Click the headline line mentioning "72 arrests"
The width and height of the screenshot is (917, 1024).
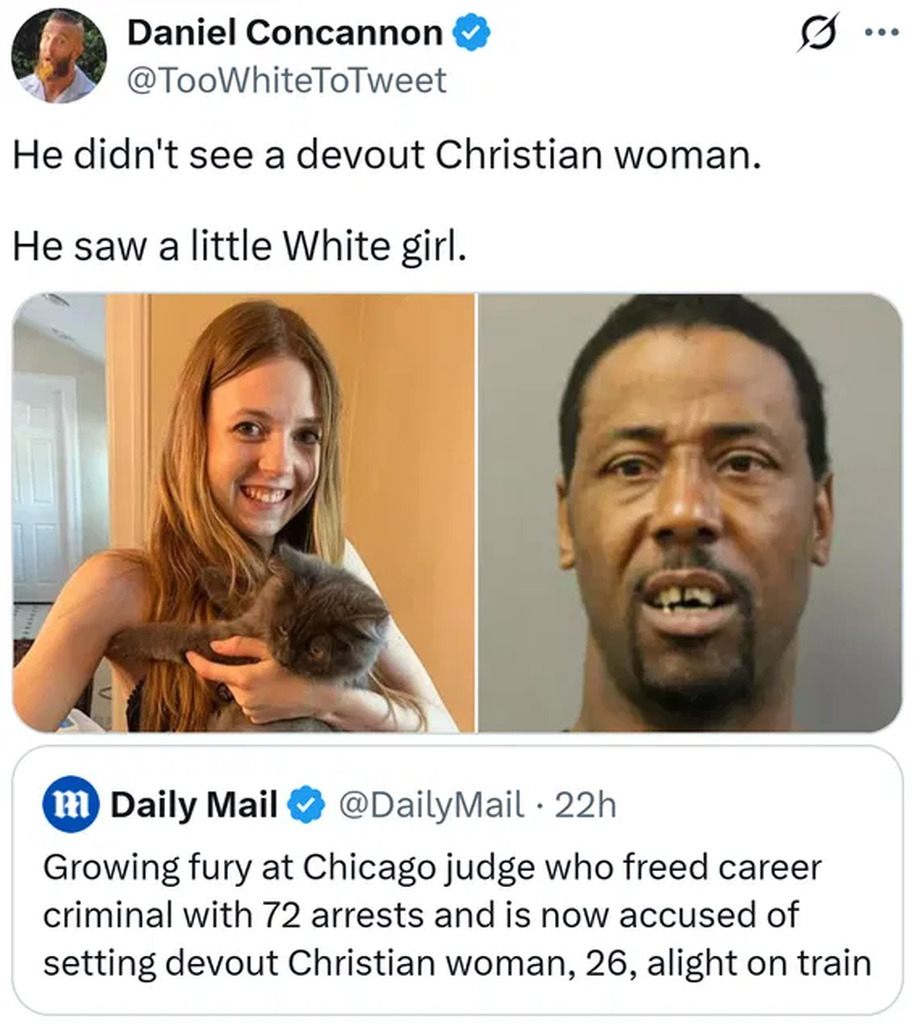pyautogui.click(x=420, y=914)
